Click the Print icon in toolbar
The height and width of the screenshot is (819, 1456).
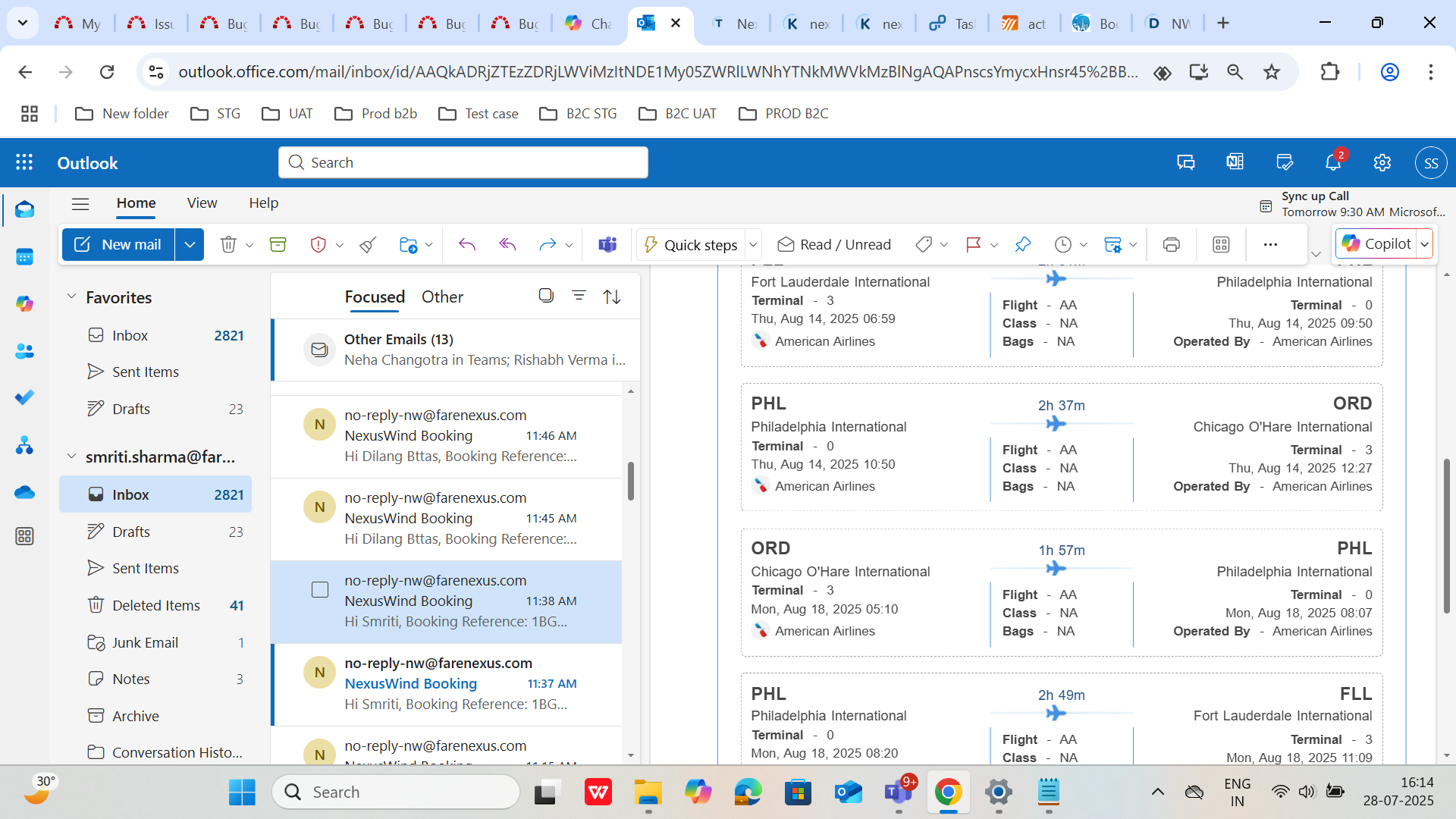[x=1172, y=244]
